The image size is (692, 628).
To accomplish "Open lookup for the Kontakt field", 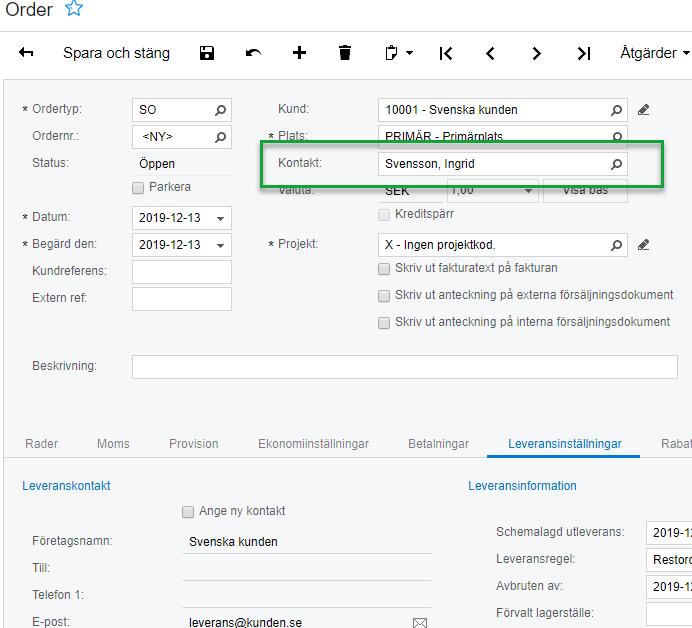I will [616, 163].
